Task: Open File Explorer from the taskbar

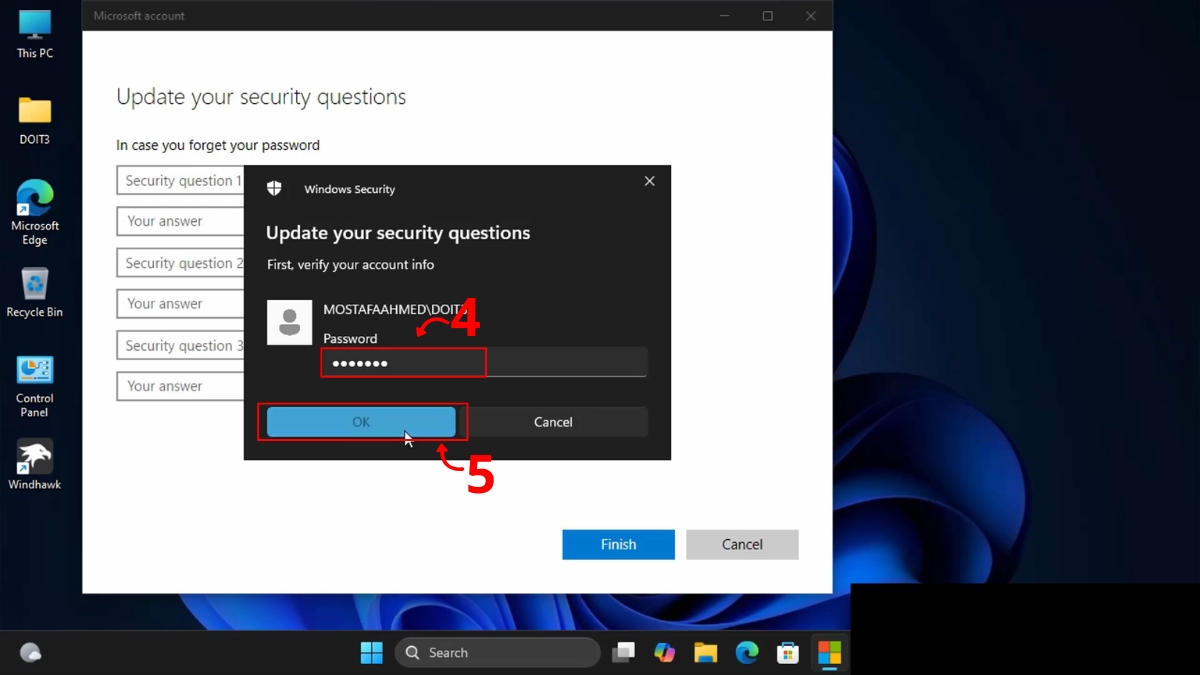Action: coord(706,652)
